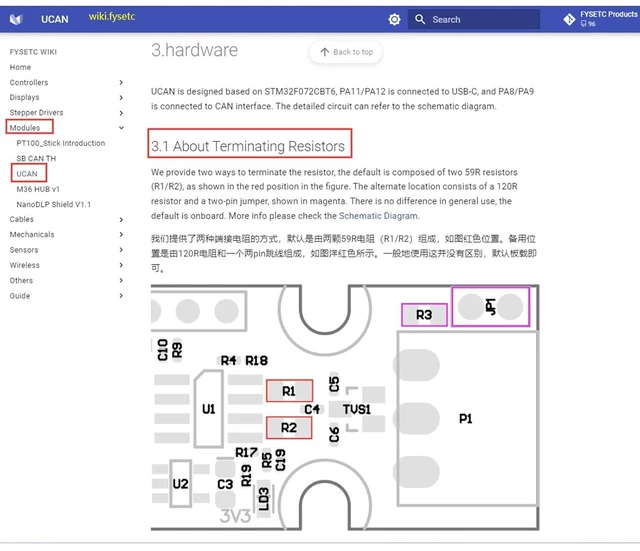Click the Stepper Drivers sidebar label
This screenshot has width=640, height=551.
(x=36, y=113)
